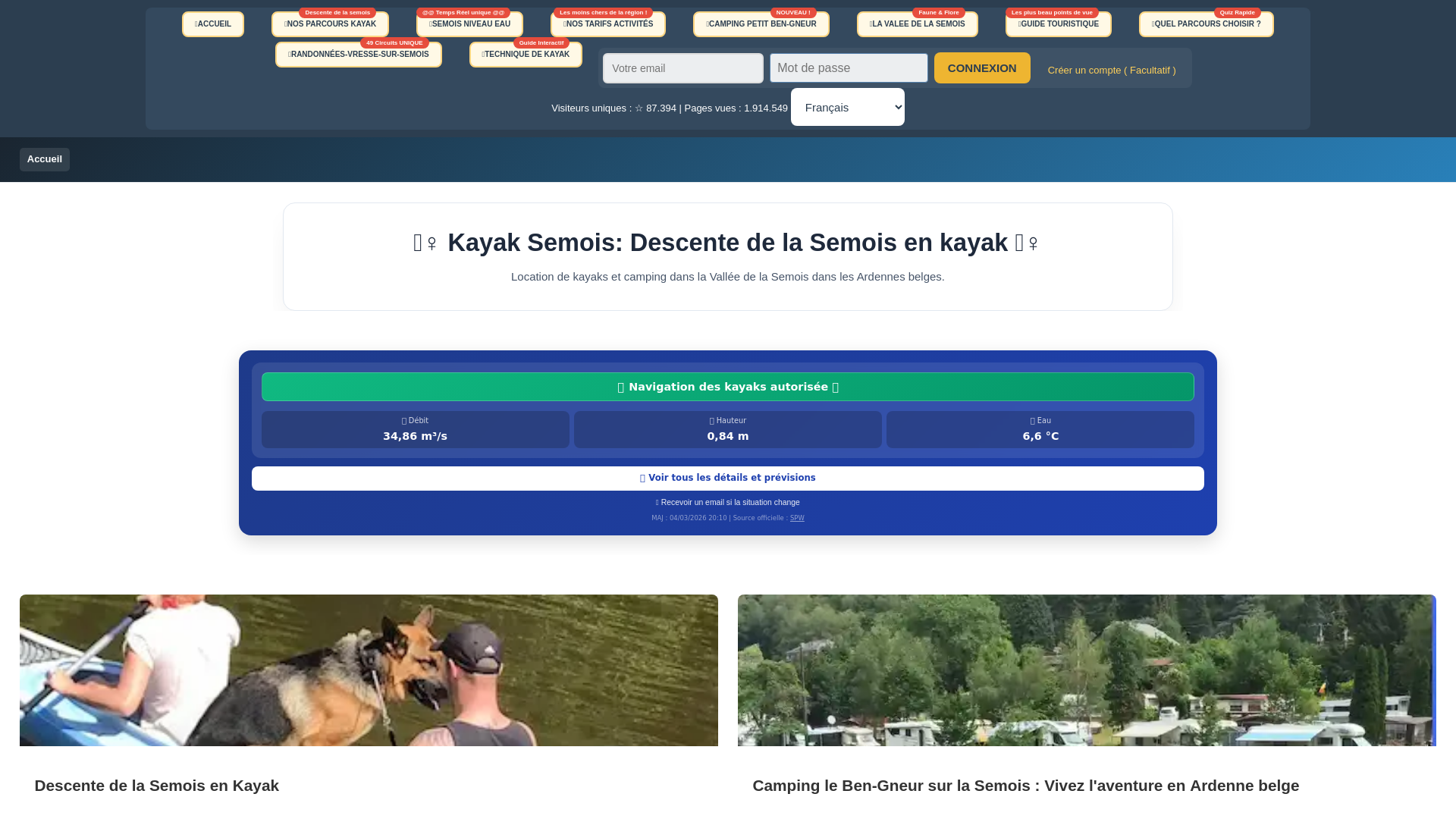Launch the QUEL PARCOURS CHOISIR quiz
Viewport: 1456px width, 819px height.
point(1206,24)
